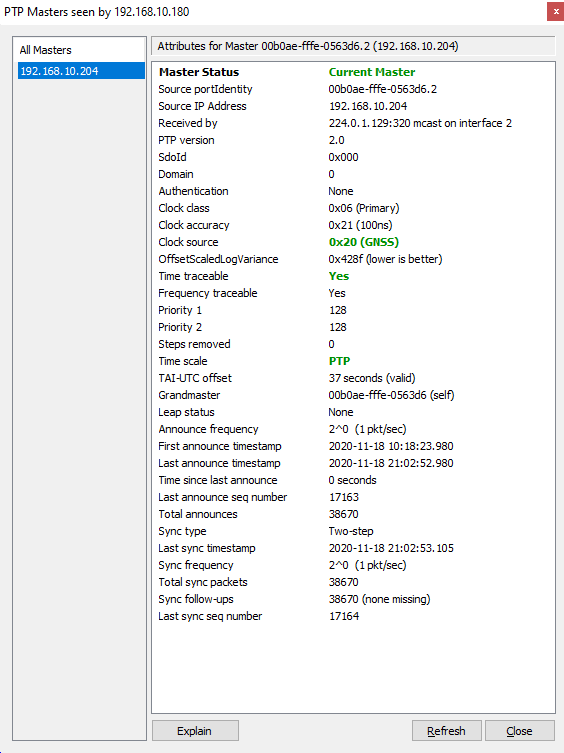Click the Total announces value 38670
The height and width of the screenshot is (753, 564).
[343, 514]
